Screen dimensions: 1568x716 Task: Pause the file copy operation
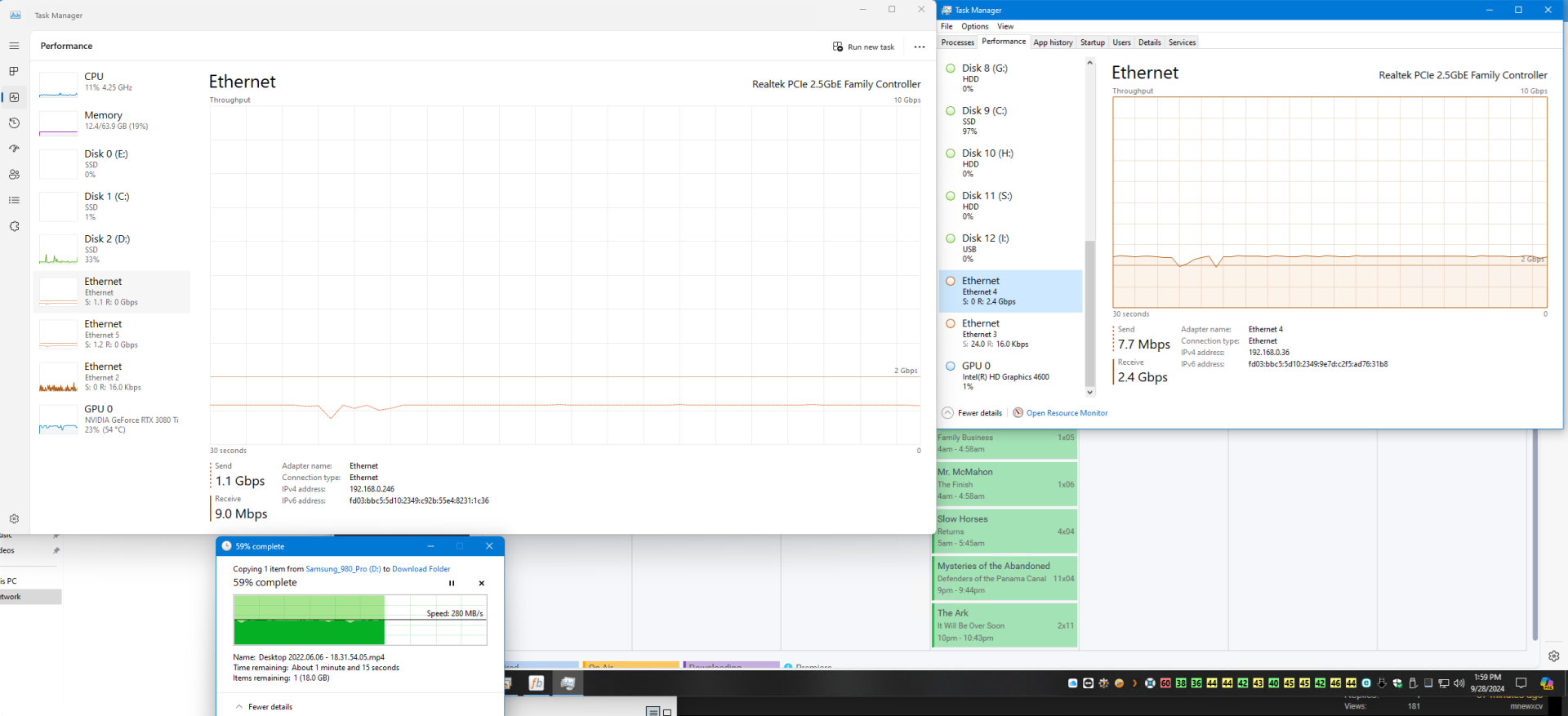(x=452, y=583)
